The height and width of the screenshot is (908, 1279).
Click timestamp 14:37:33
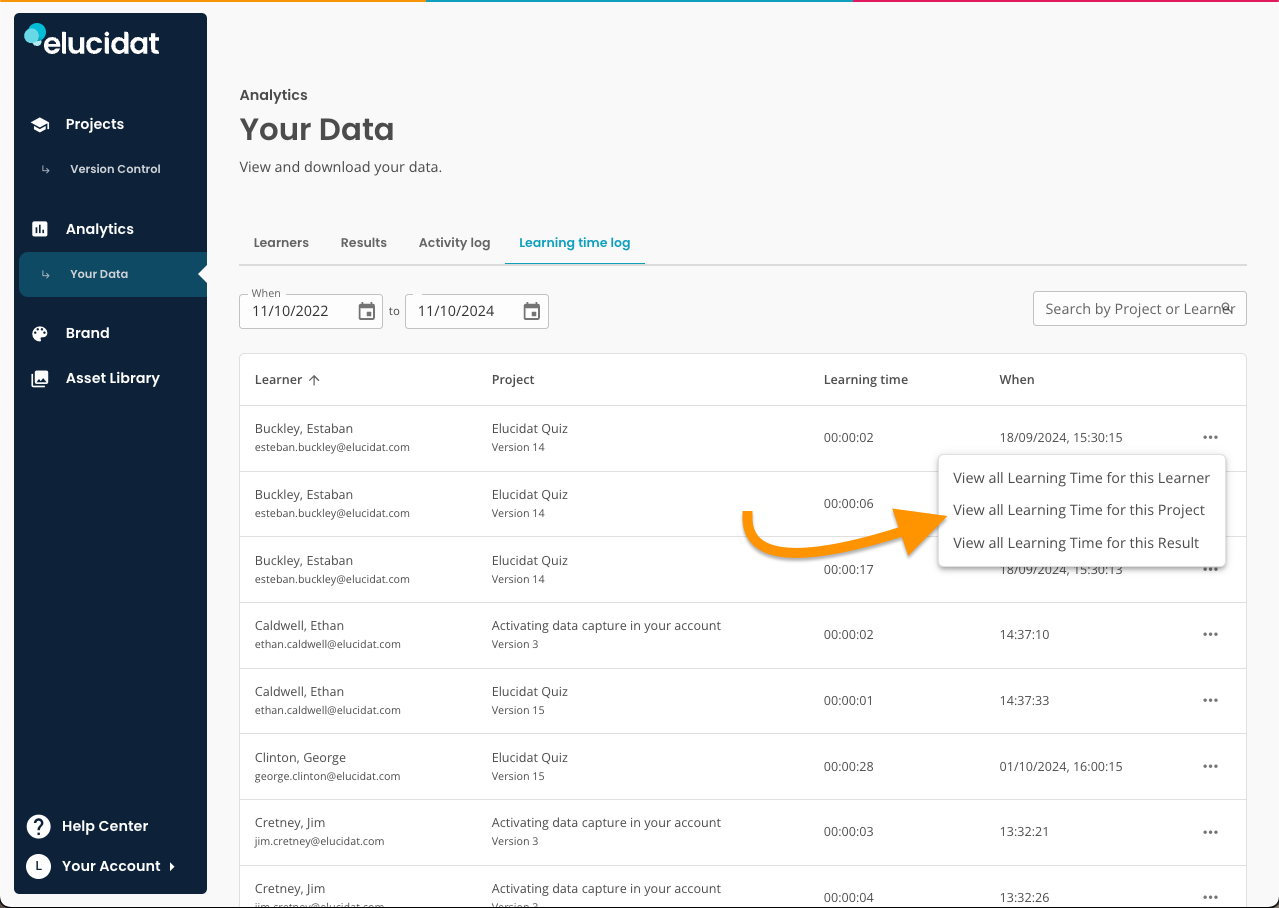1024,701
